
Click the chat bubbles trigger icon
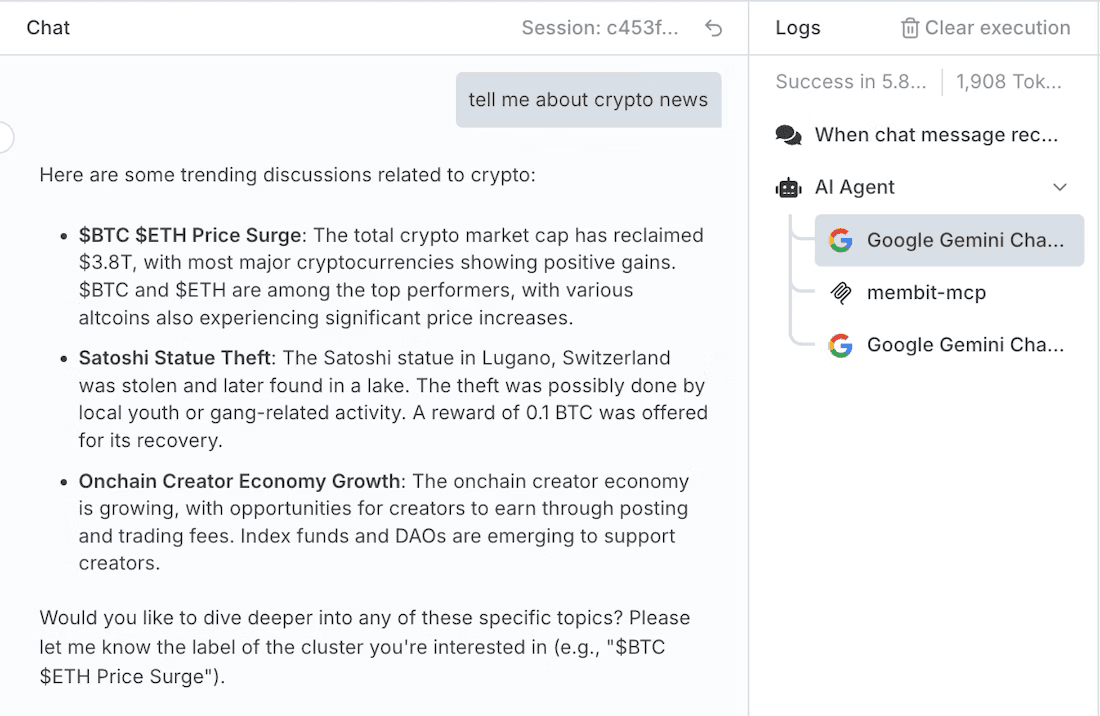(x=789, y=135)
